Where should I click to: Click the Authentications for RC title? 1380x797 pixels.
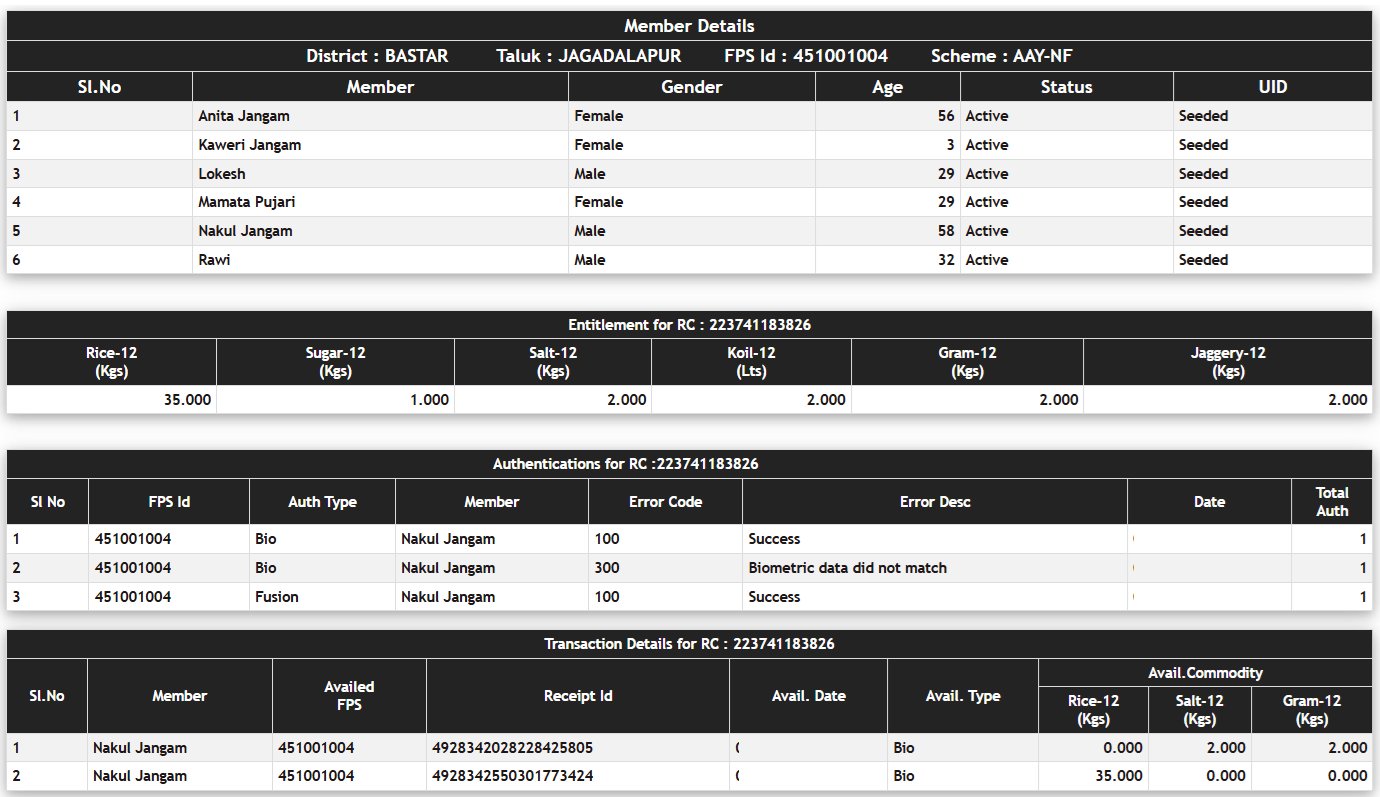[x=625, y=464]
